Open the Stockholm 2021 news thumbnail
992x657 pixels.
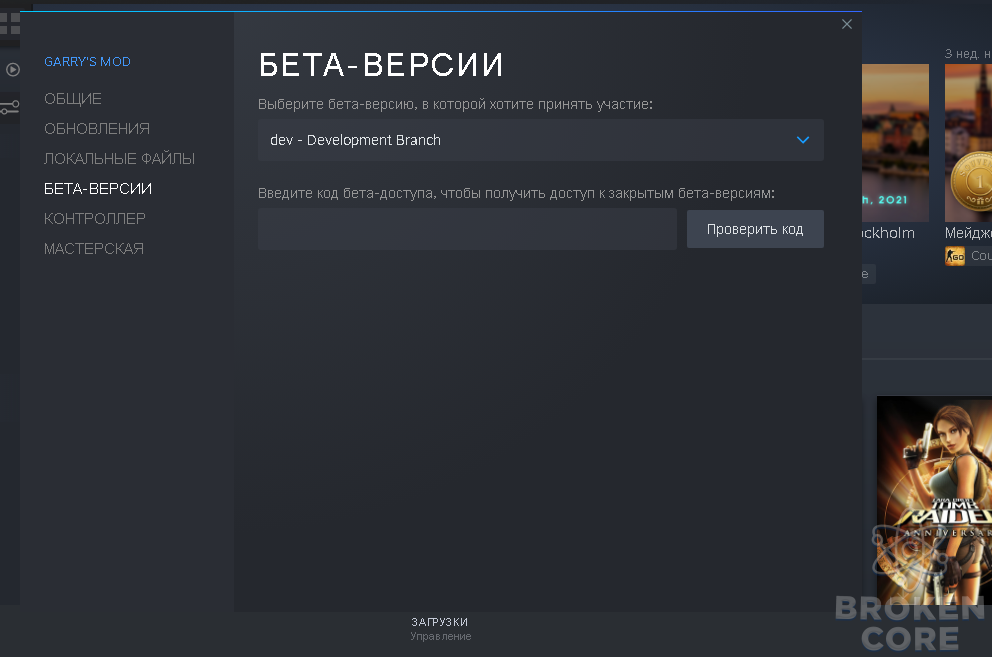(895, 142)
